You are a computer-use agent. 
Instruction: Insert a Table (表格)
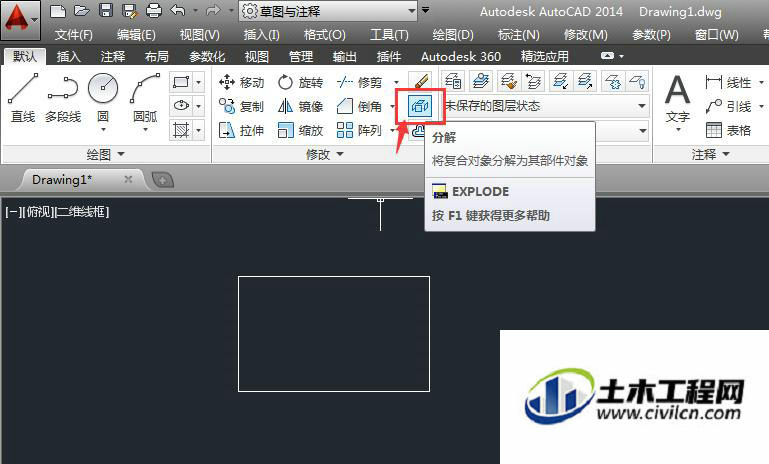pyautogui.click(x=728, y=130)
